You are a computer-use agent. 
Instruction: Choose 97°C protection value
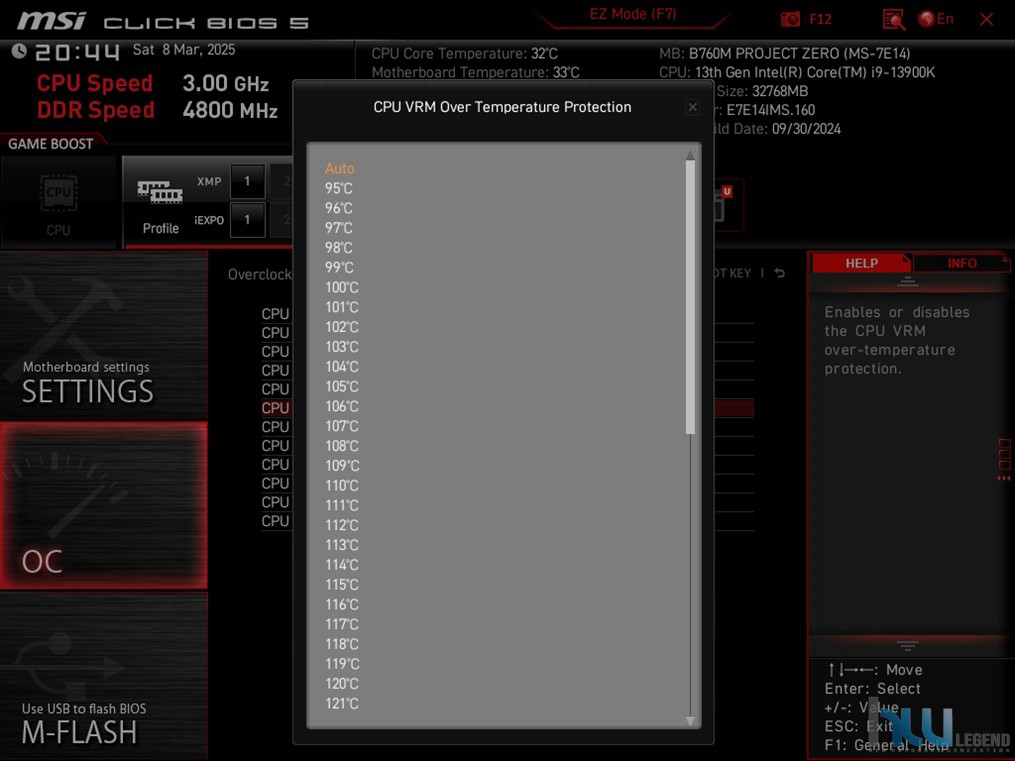(x=339, y=228)
